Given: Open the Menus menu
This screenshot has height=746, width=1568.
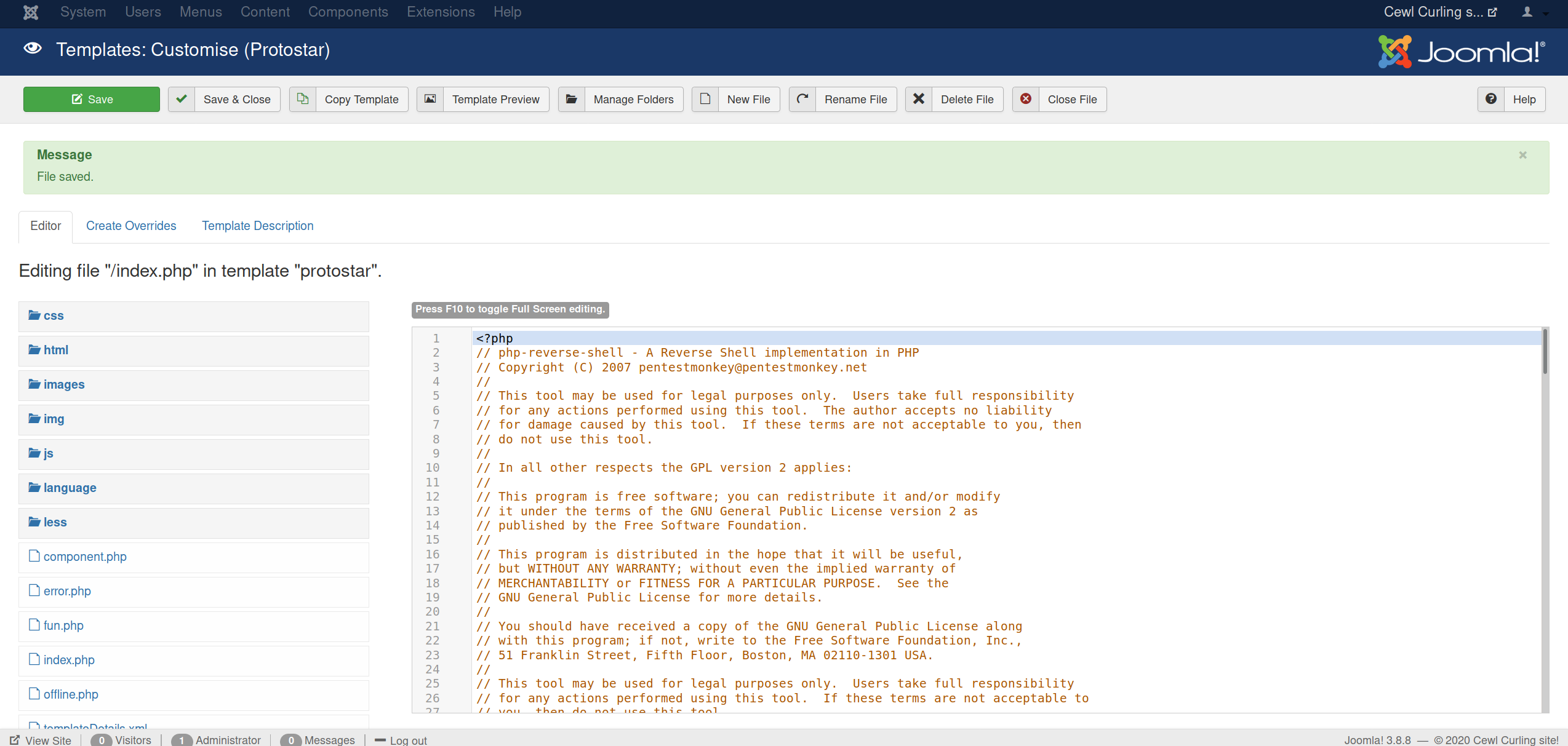Looking at the screenshot, I should coord(201,12).
